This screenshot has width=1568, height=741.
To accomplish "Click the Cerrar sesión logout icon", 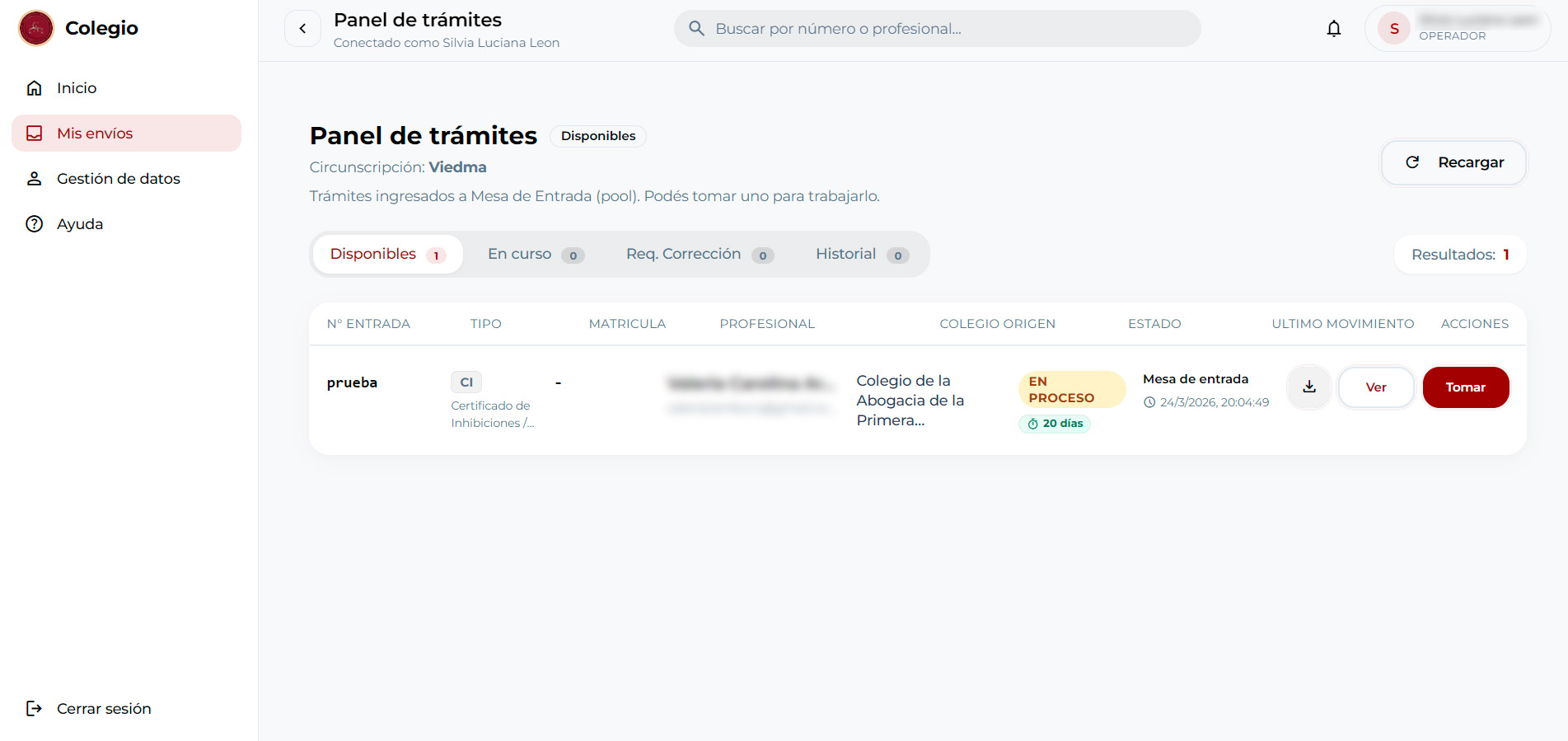I will (x=34, y=709).
